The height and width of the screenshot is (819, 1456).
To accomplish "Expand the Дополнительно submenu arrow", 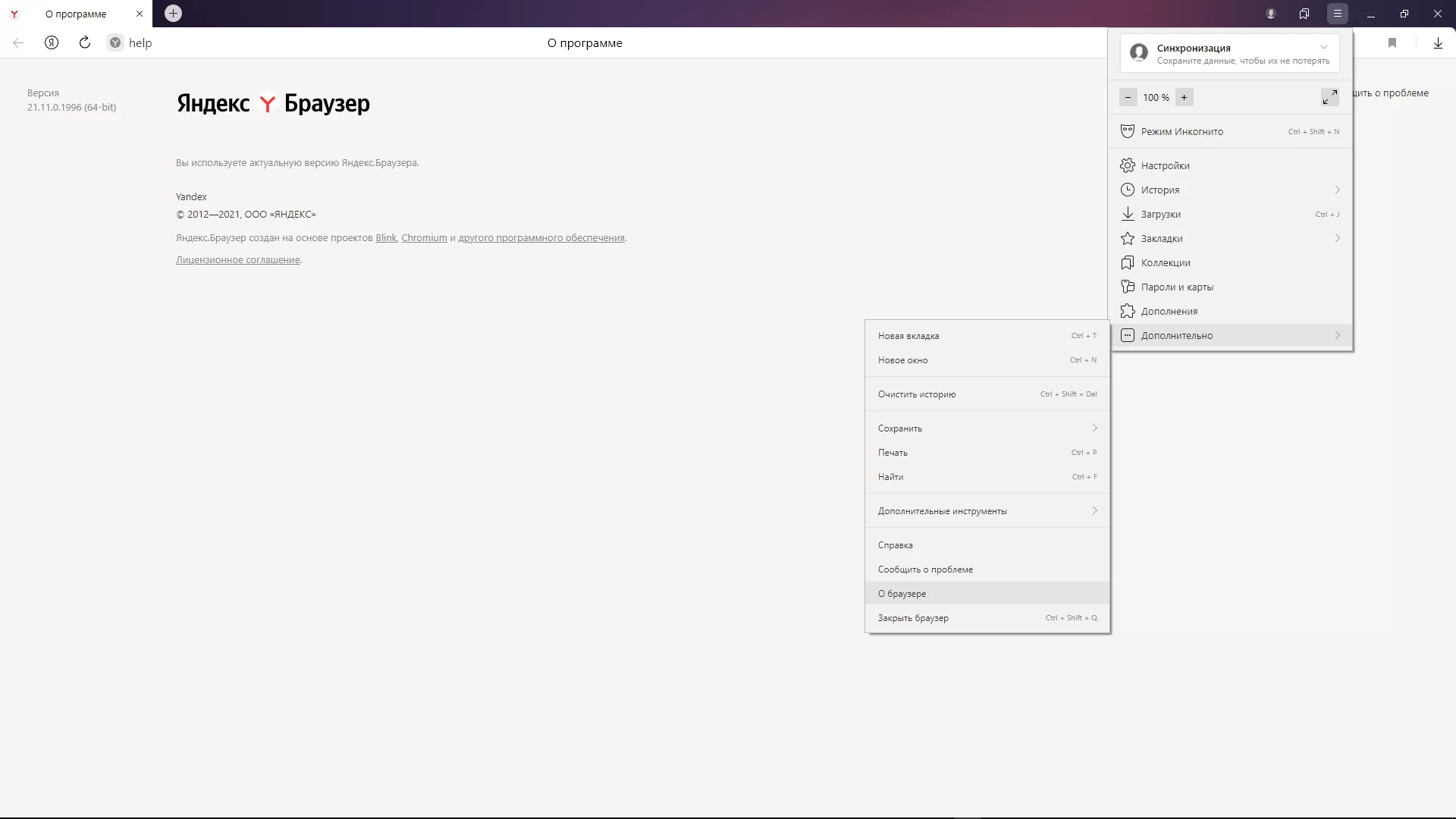I will 1338,335.
